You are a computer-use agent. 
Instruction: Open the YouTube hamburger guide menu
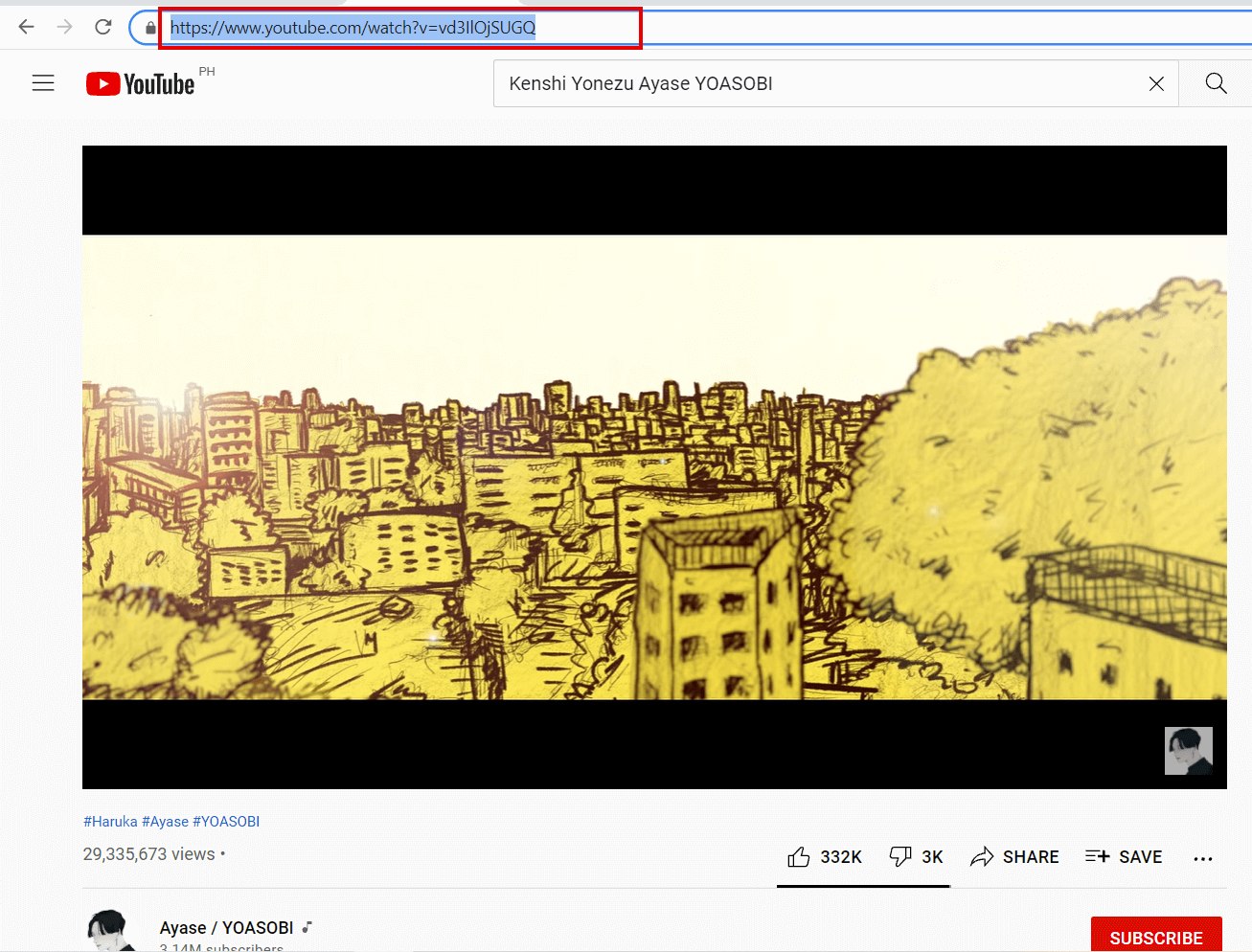pos(43,83)
